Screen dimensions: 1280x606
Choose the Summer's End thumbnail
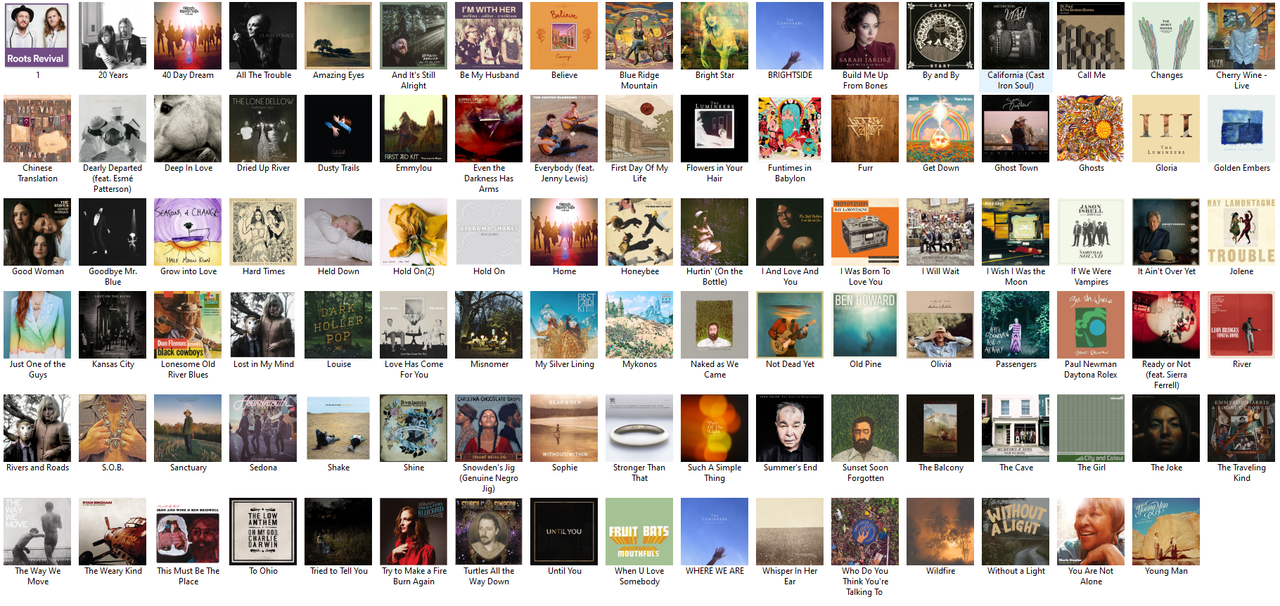click(x=790, y=428)
